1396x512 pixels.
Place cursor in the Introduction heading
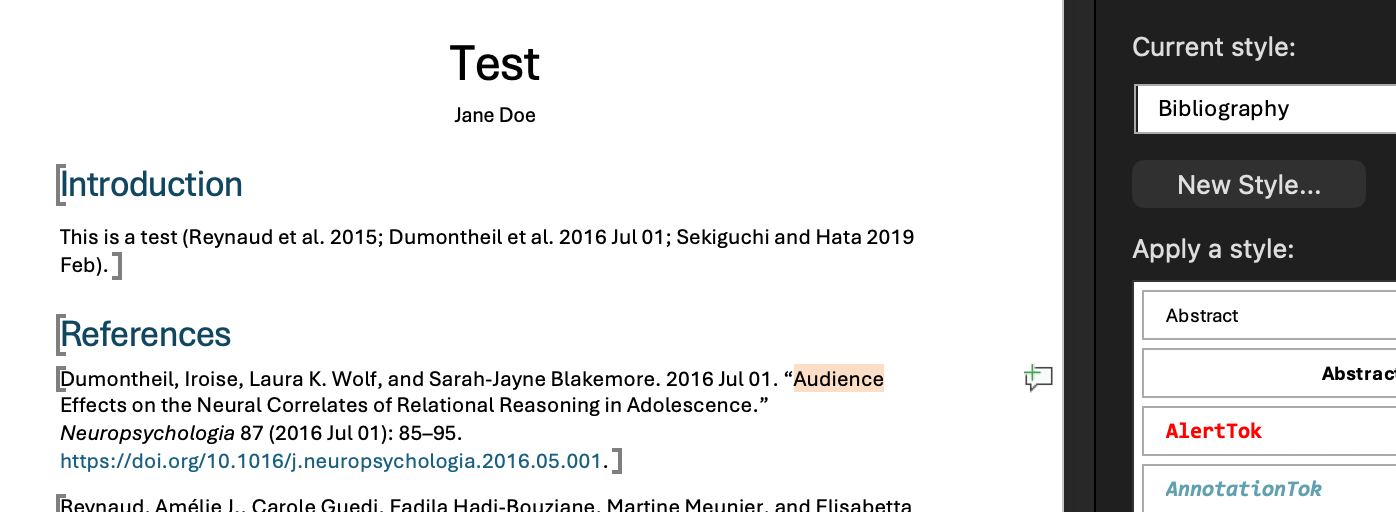tap(151, 185)
